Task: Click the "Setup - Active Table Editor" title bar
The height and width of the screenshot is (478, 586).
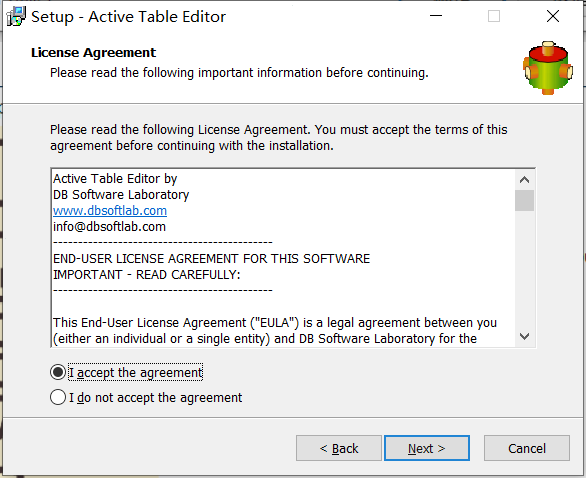Action: [129, 17]
